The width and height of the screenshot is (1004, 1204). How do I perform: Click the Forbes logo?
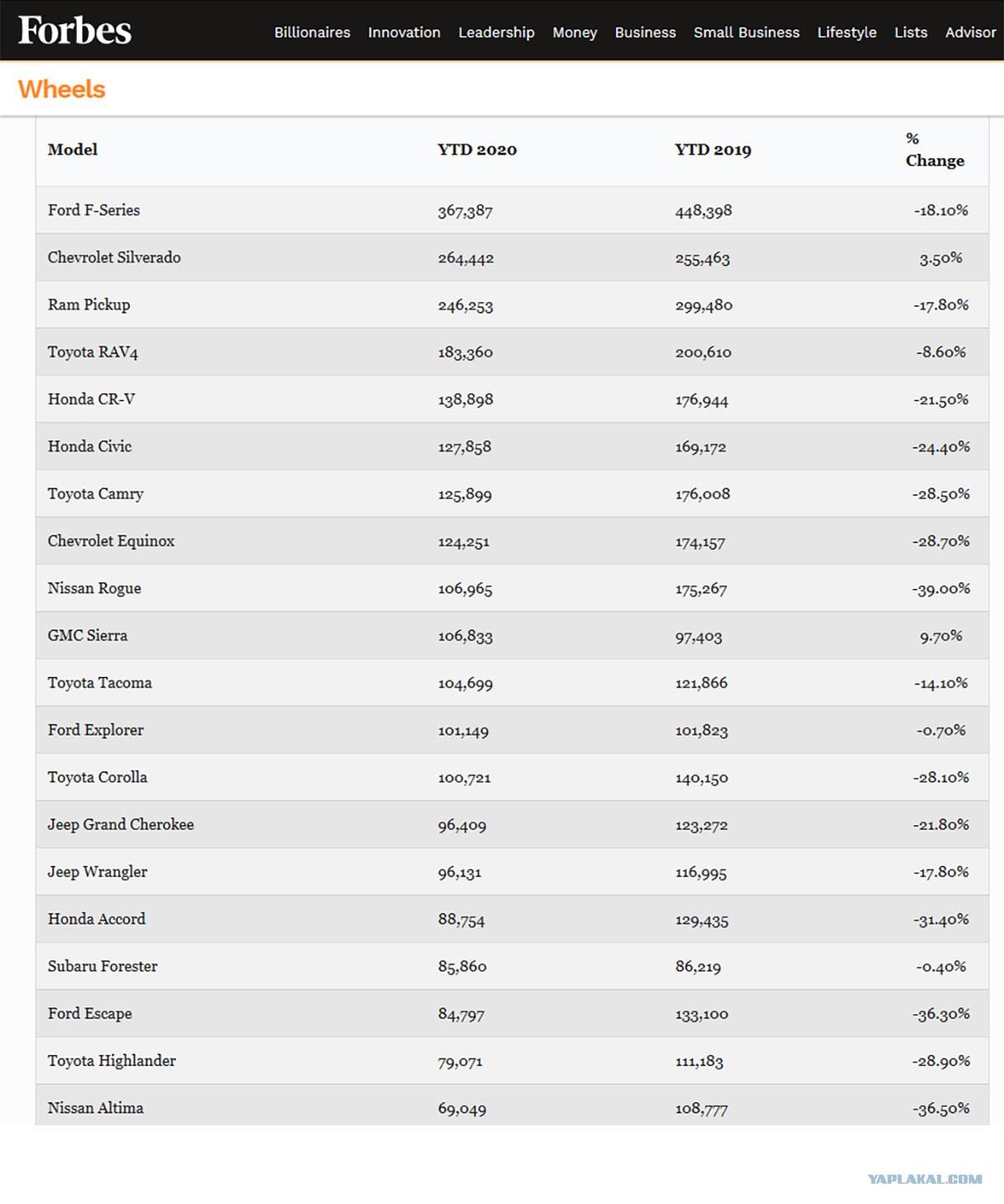(75, 30)
